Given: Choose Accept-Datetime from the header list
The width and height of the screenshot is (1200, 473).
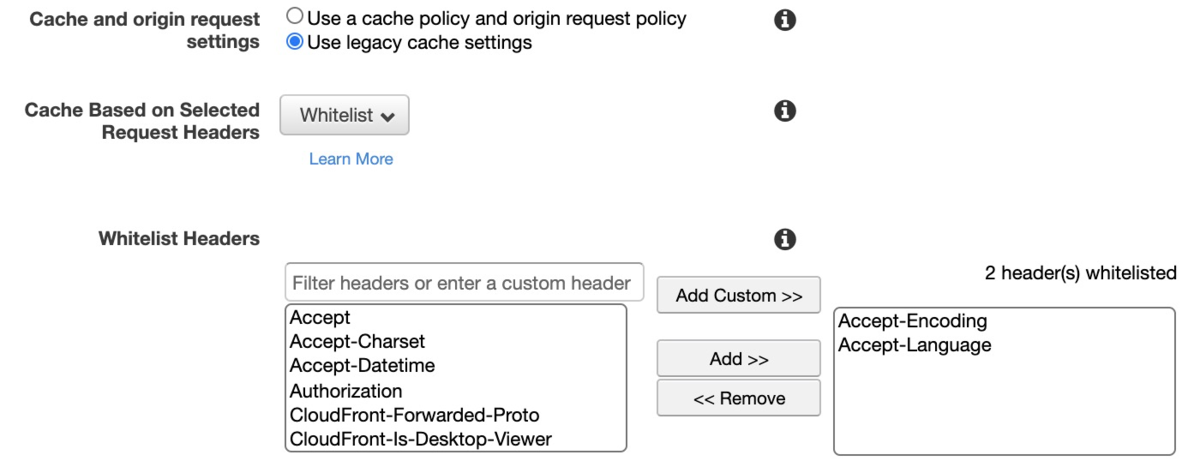Looking at the screenshot, I should [362, 366].
